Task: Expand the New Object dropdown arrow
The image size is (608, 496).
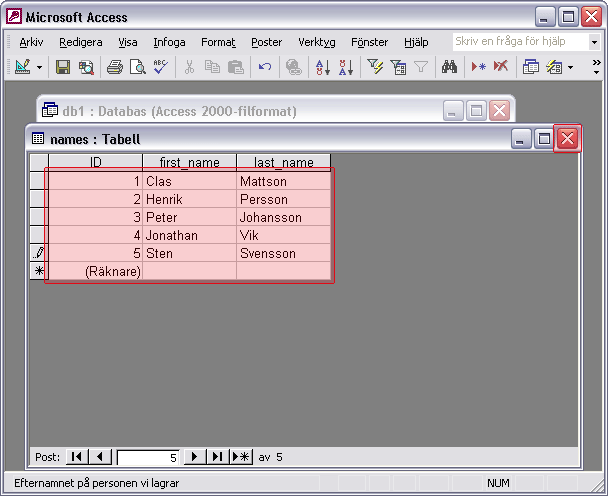Action: pyautogui.click(x=571, y=67)
